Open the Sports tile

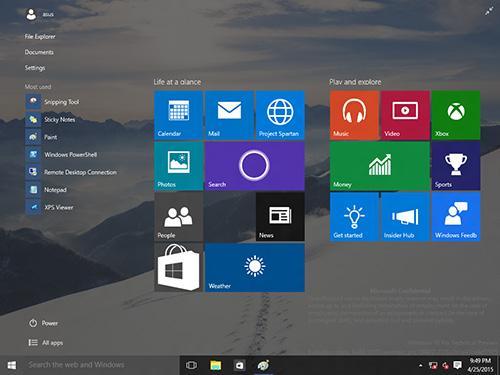click(x=456, y=166)
